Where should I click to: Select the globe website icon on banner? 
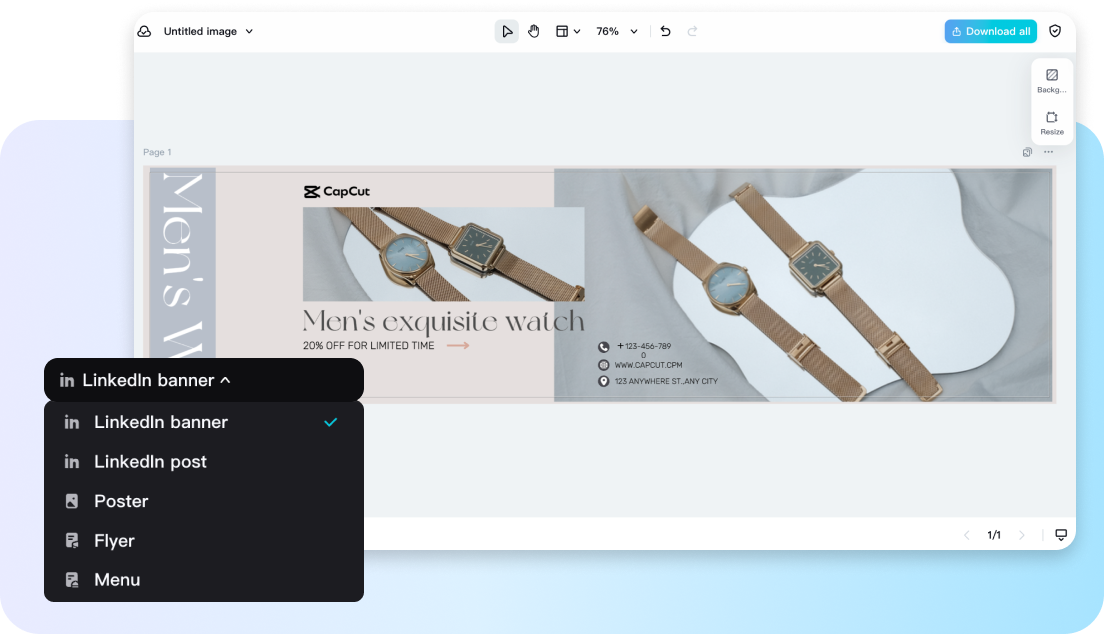click(x=603, y=365)
